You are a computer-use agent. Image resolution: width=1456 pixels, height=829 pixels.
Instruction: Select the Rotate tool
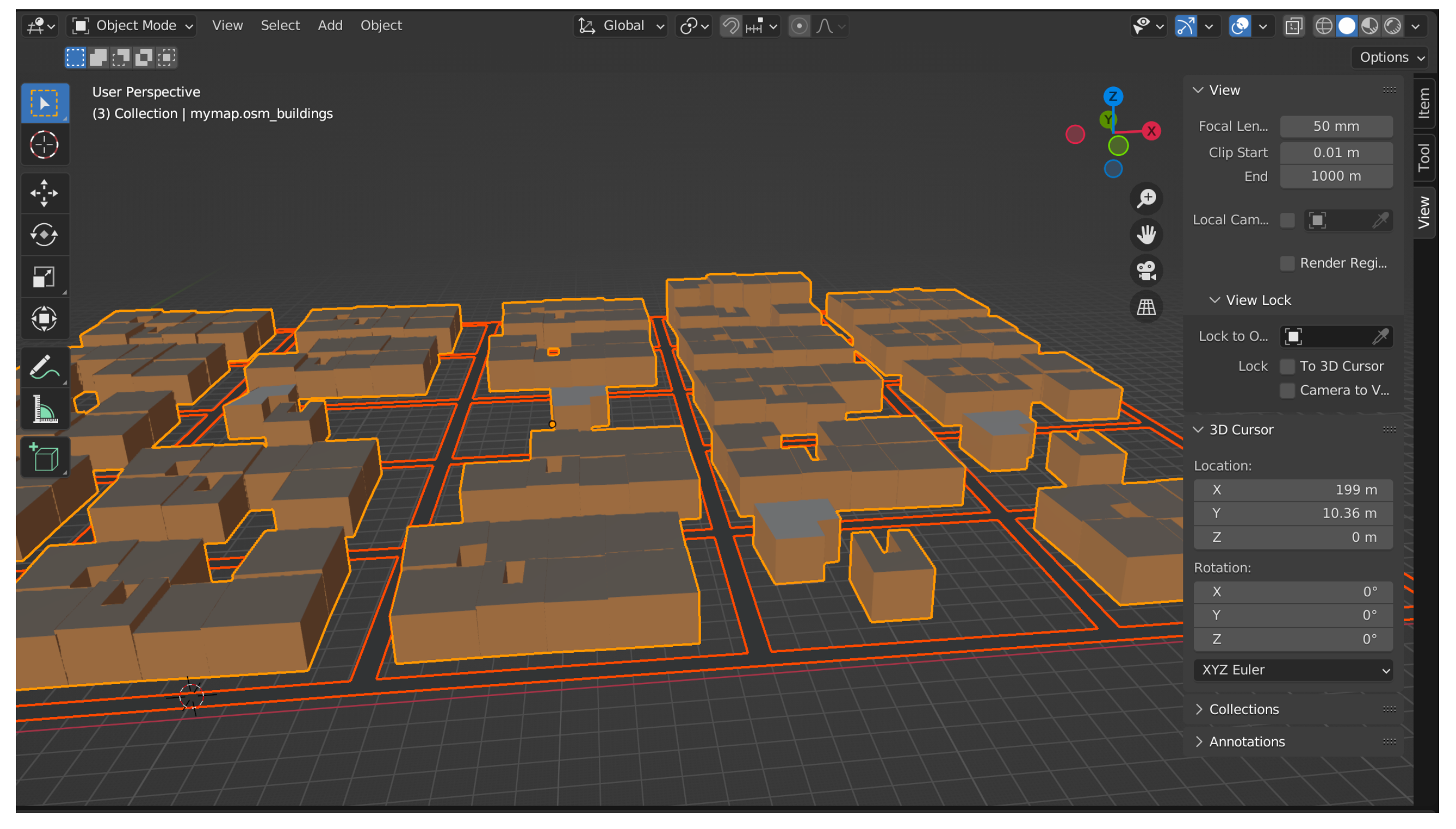click(x=44, y=235)
